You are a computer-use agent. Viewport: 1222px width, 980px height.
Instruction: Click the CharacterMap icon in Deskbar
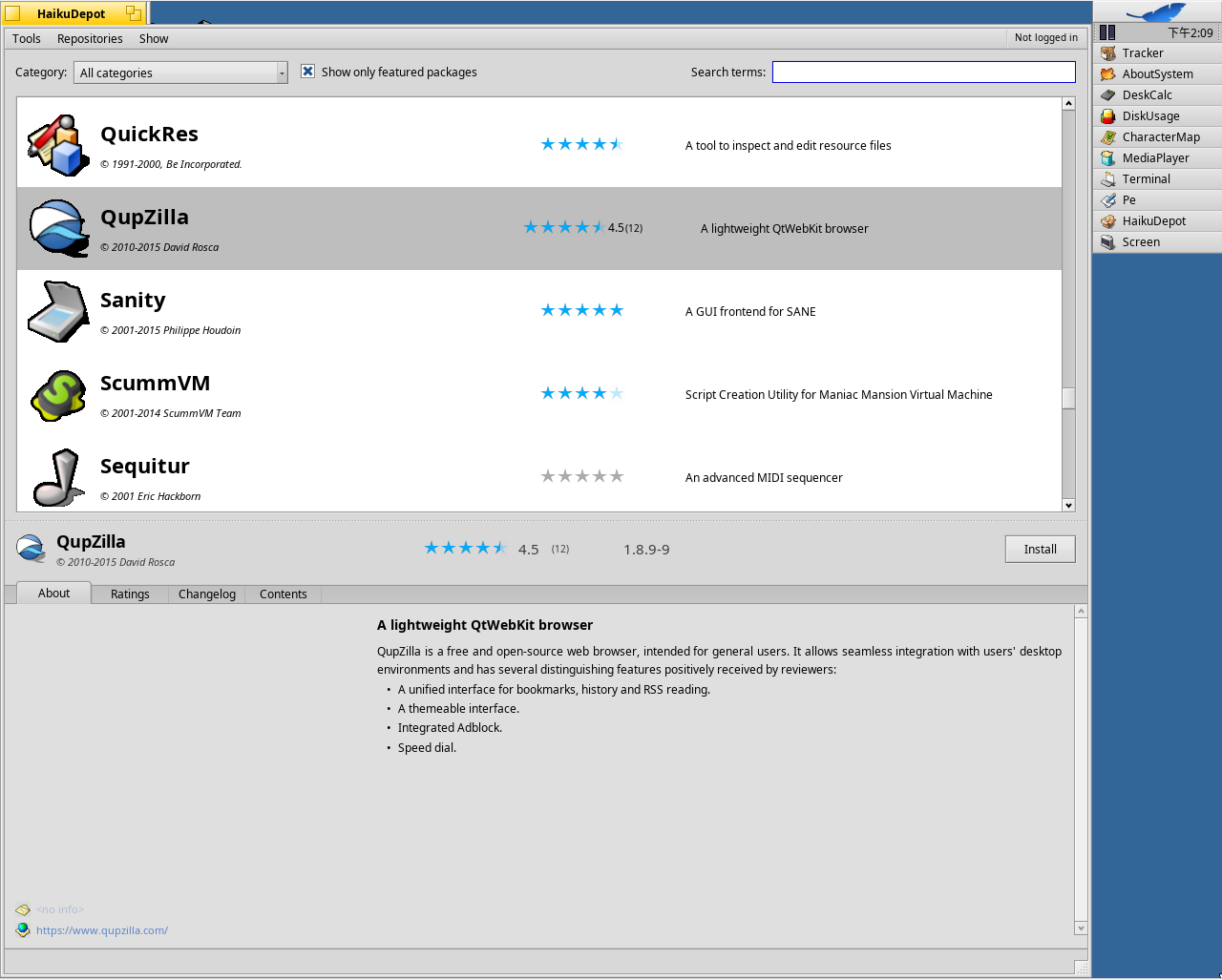coord(1107,137)
